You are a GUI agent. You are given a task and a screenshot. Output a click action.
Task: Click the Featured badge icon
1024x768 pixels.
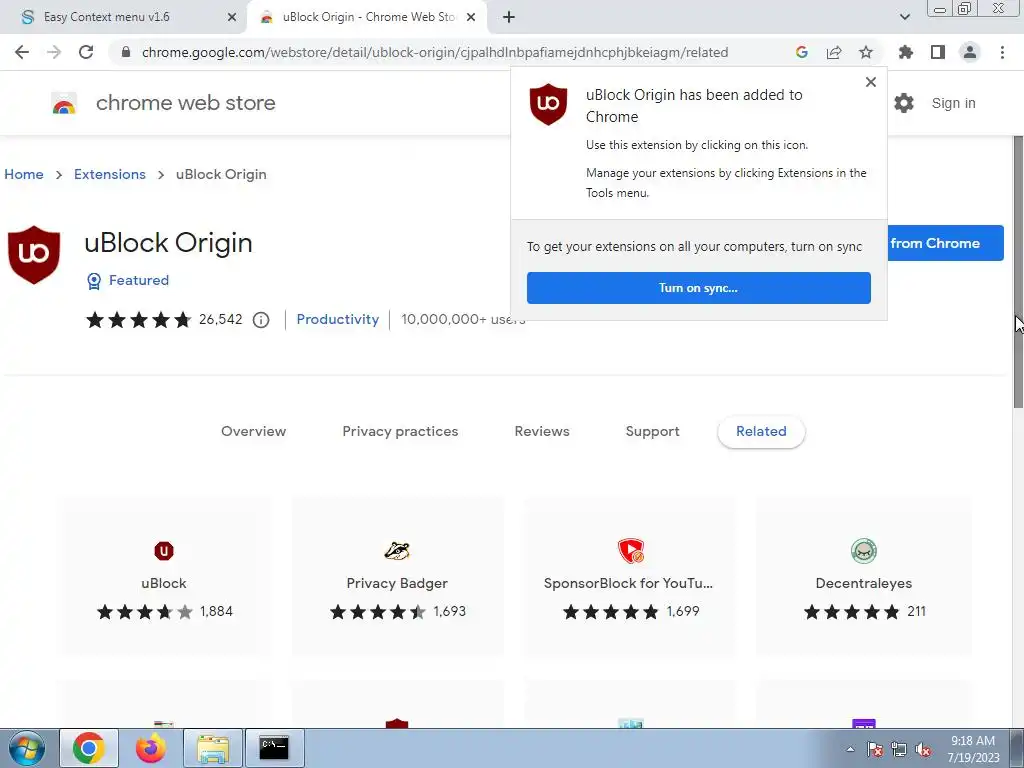pyautogui.click(x=94, y=281)
